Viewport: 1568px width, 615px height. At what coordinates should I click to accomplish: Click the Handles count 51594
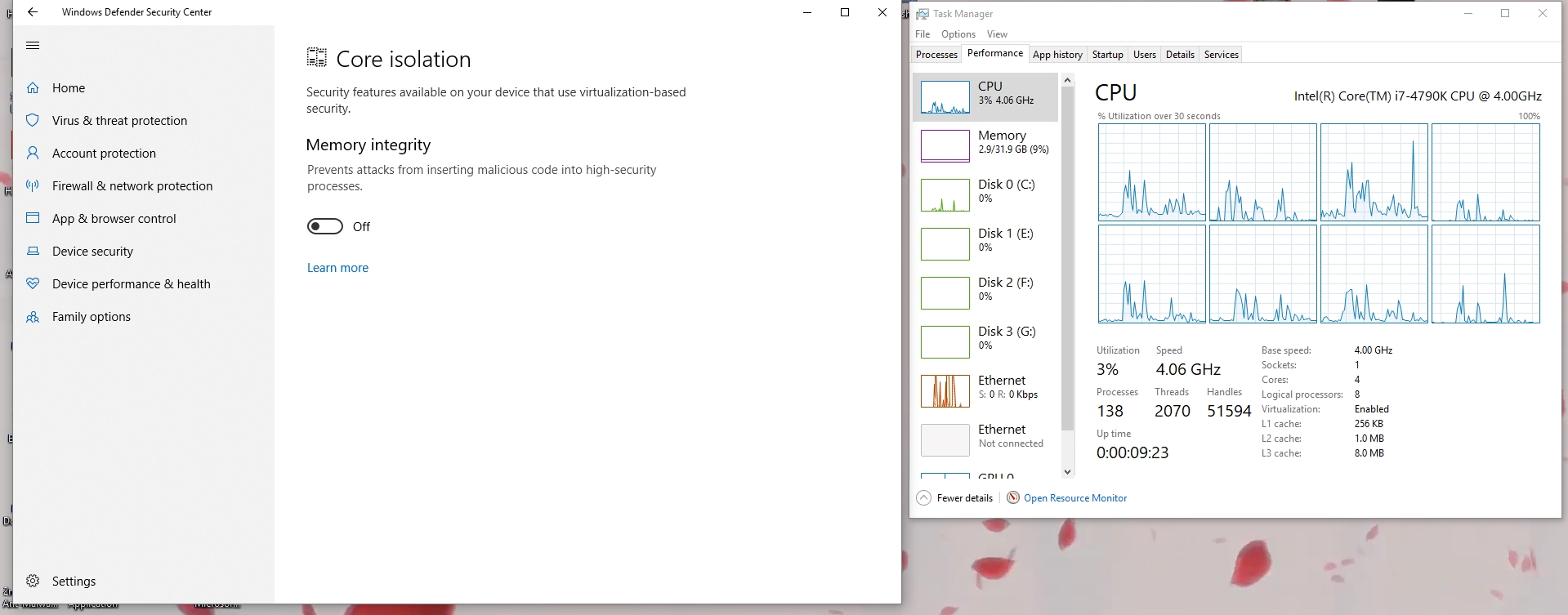(x=1229, y=412)
